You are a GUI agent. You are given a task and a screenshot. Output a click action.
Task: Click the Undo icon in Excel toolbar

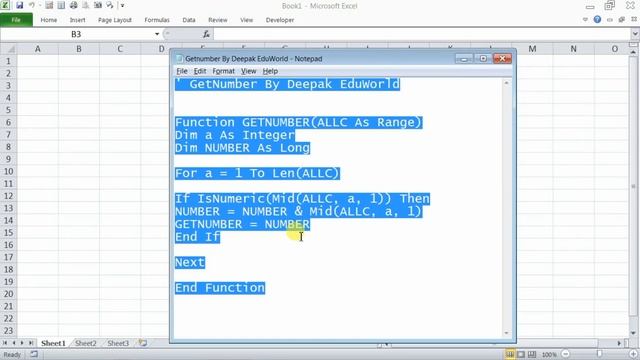[31, 5]
